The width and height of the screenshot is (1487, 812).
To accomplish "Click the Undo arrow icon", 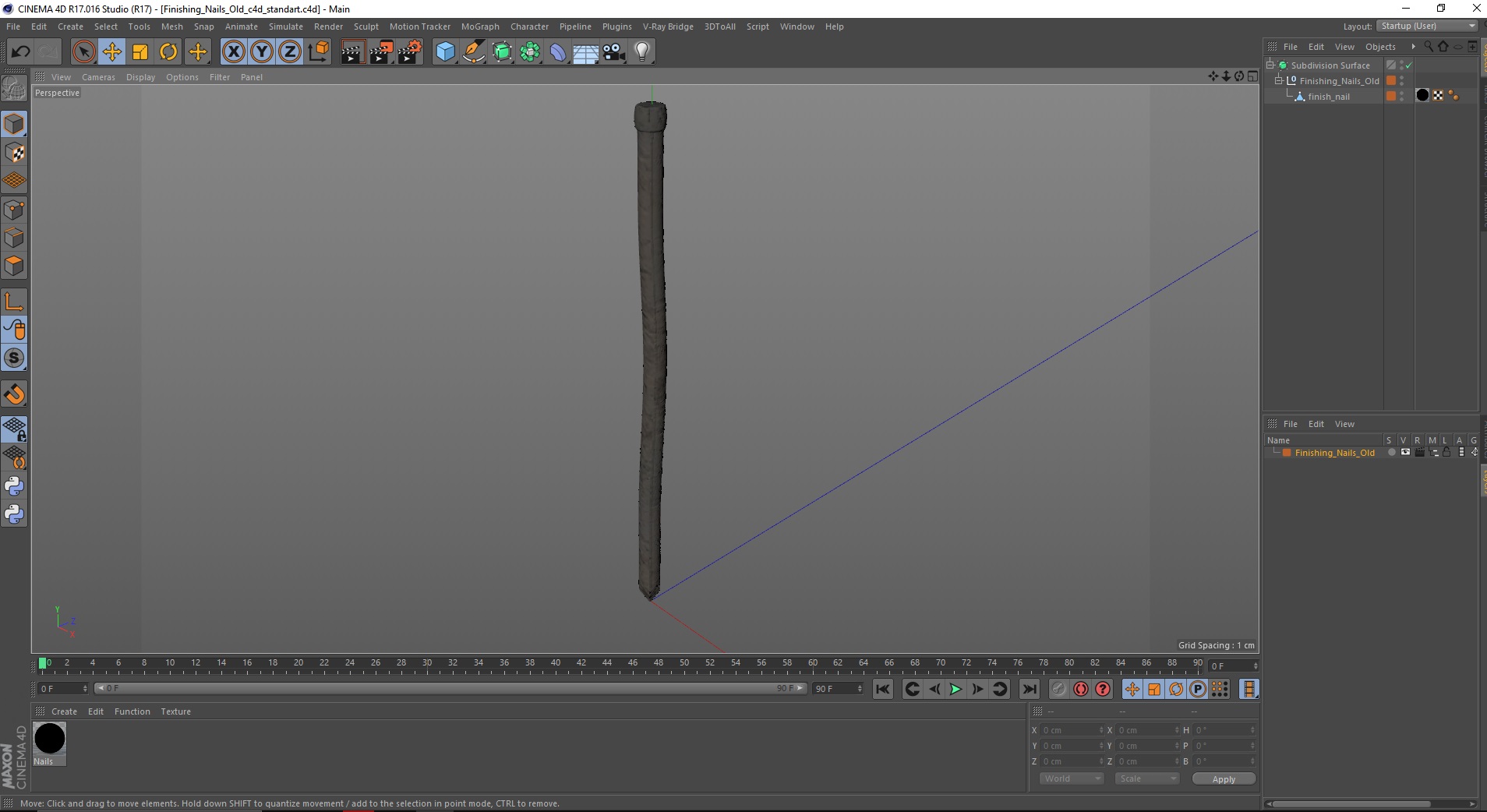I will [x=21, y=52].
